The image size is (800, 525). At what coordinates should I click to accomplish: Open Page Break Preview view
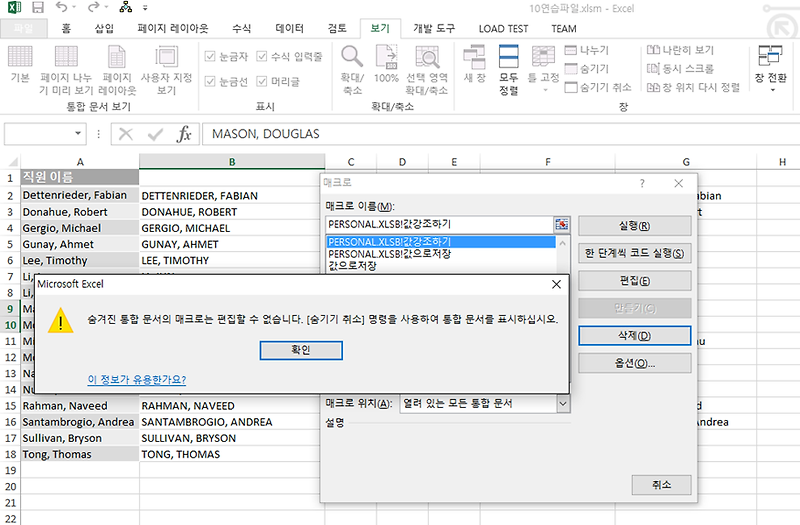pos(66,70)
